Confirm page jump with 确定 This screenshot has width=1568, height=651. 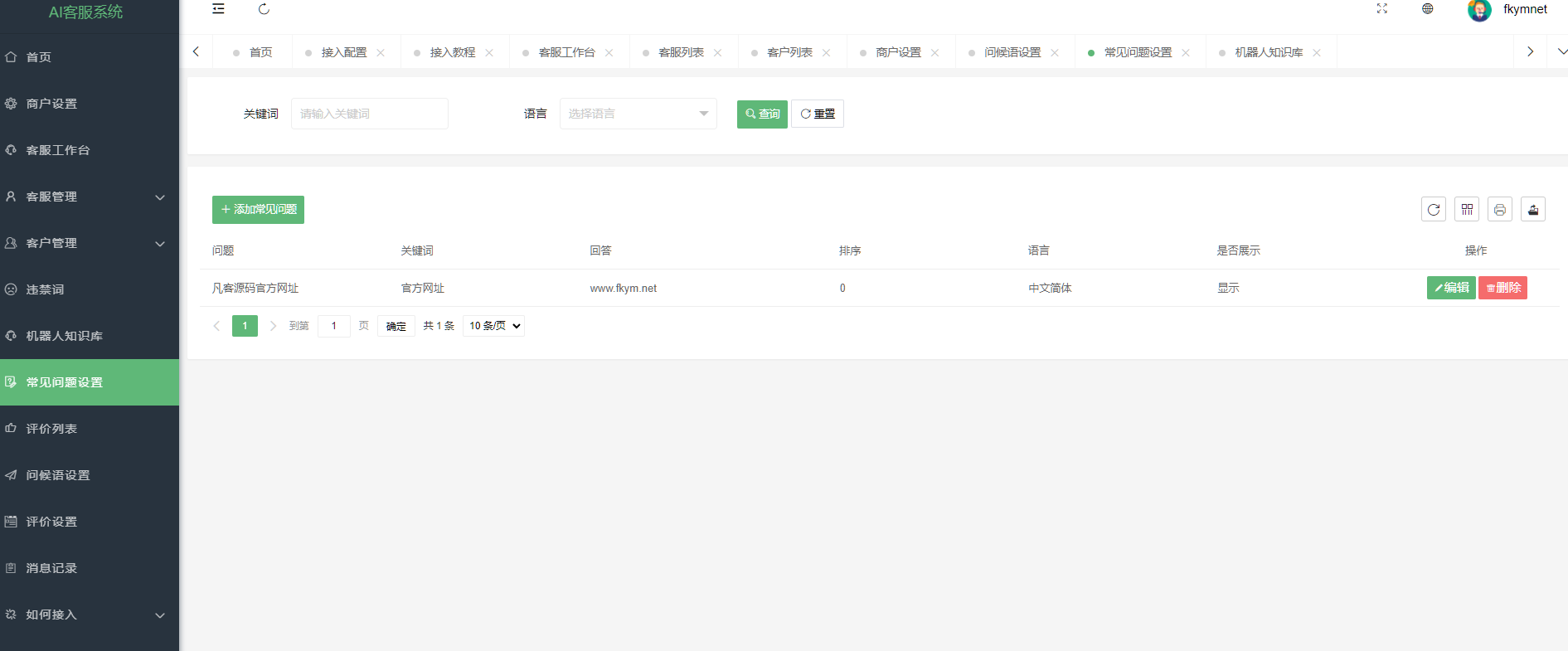(x=396, y=326)
